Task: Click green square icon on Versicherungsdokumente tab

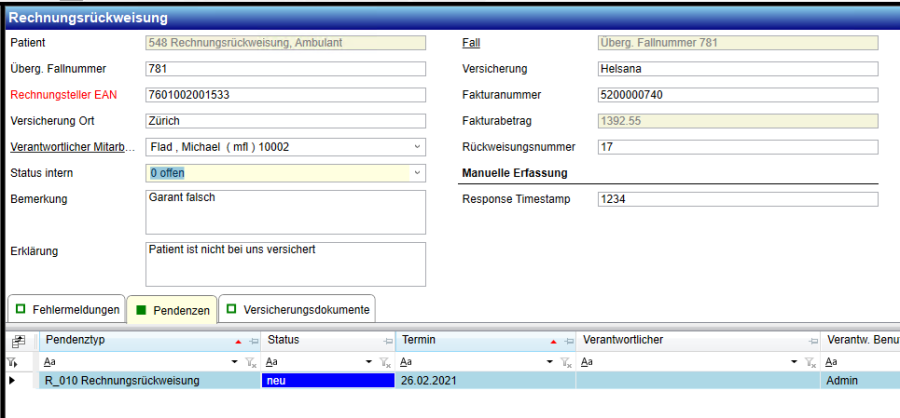Action: point(231,309)
